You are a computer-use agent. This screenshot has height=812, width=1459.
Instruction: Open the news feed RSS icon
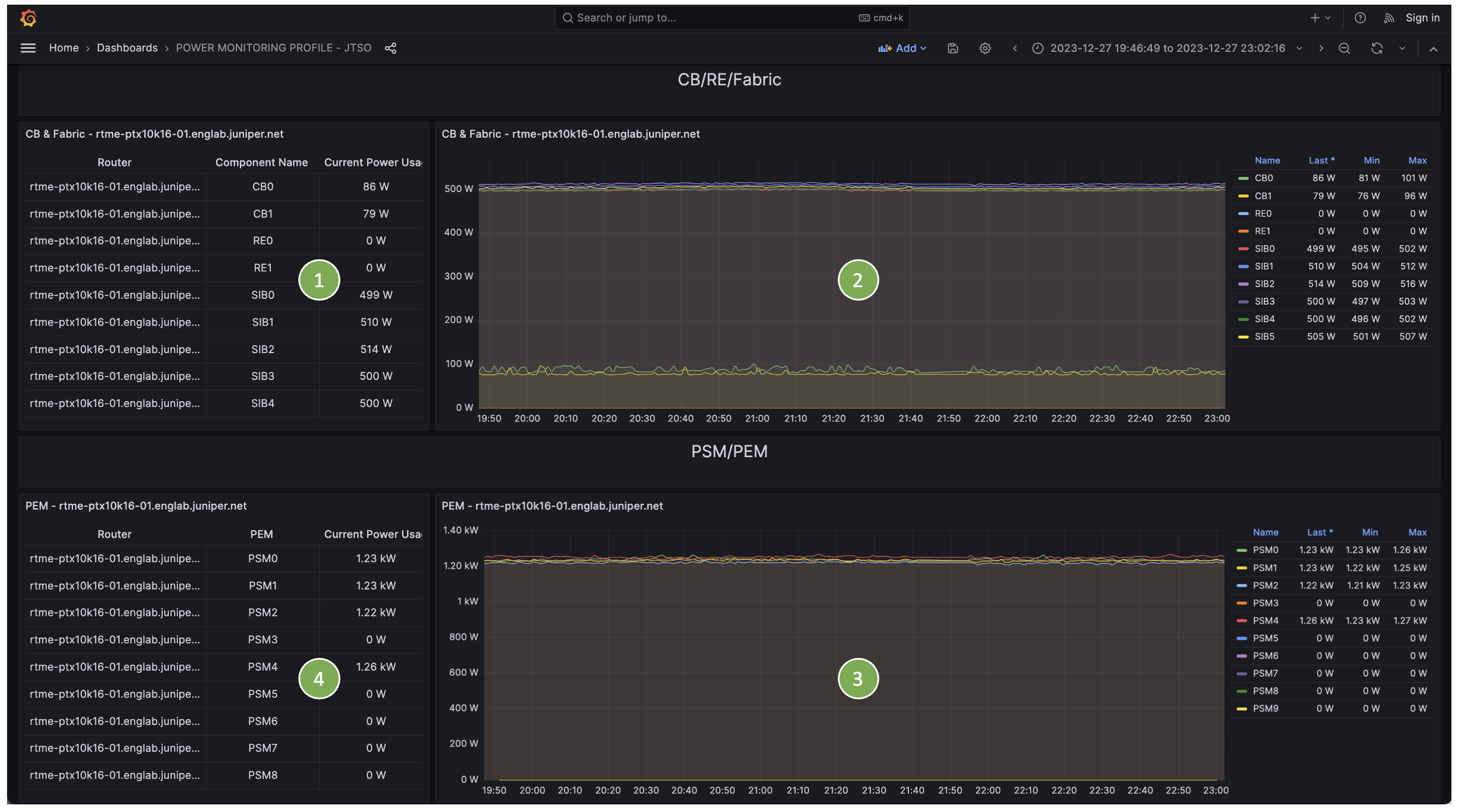(x=1389, y=18)
